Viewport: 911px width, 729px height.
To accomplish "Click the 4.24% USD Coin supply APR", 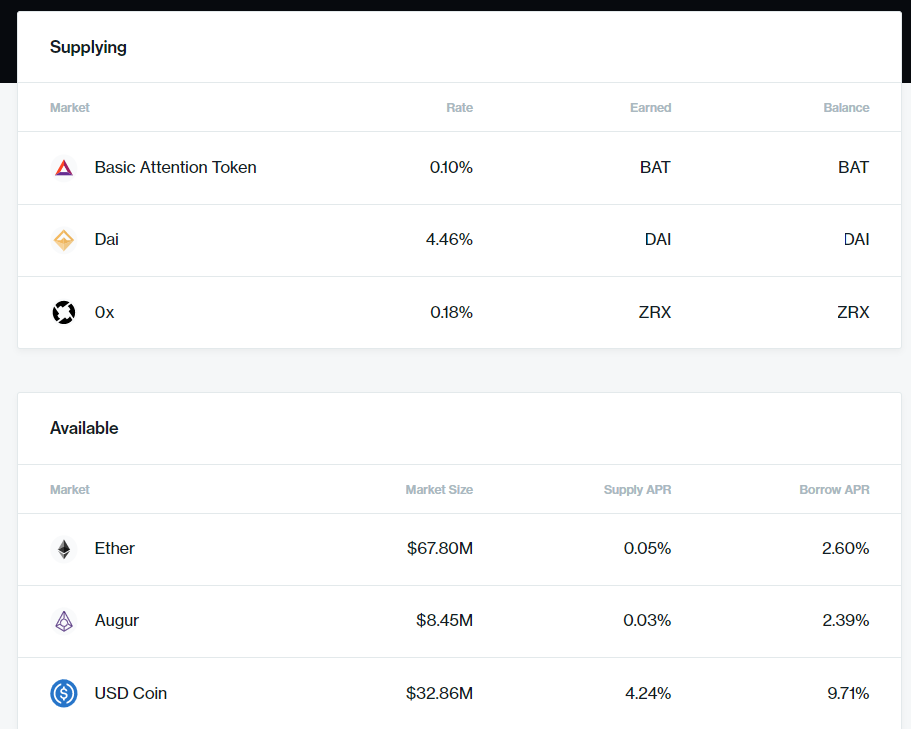I will 648,693.
